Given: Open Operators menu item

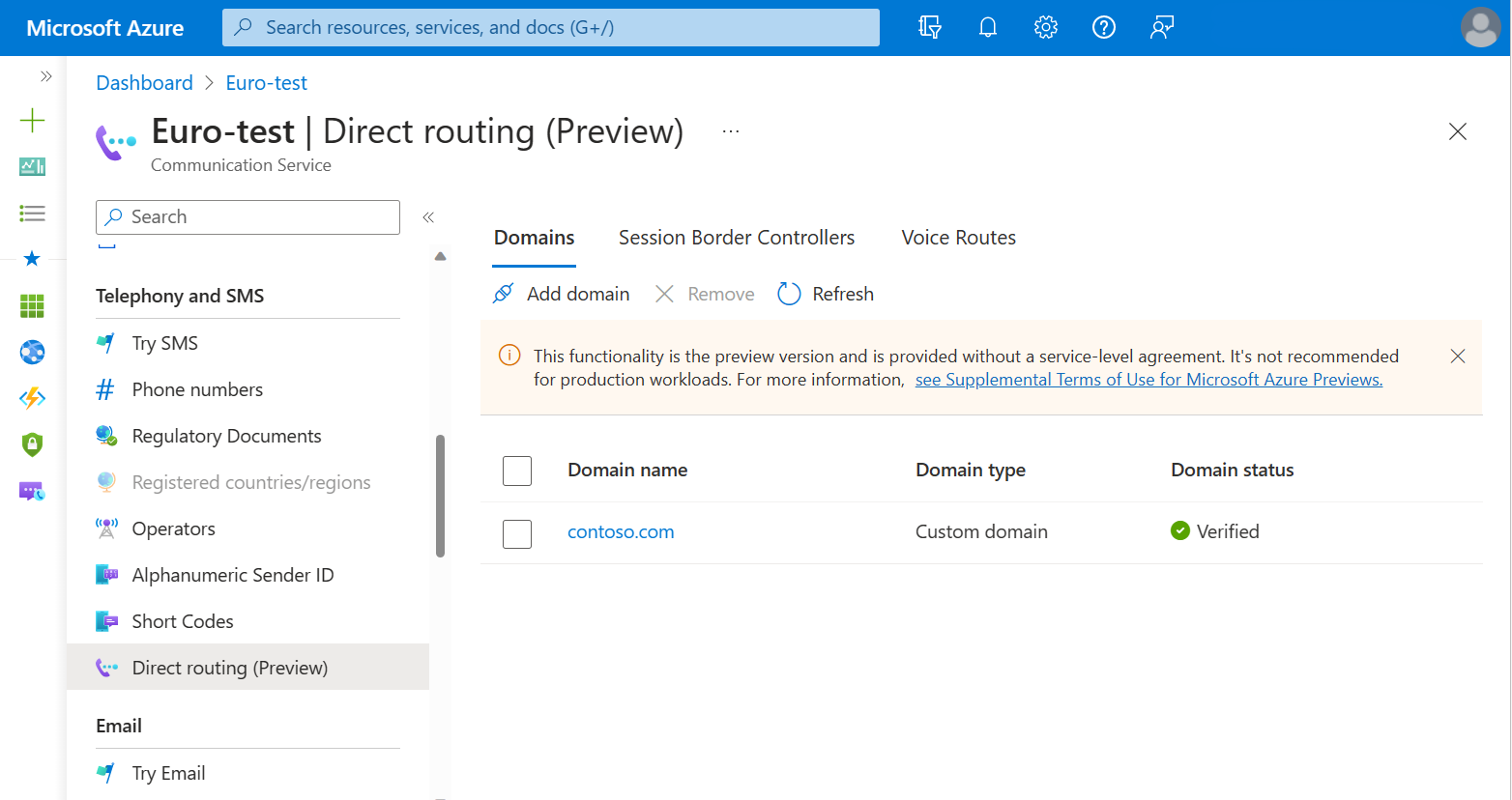Looking at the screenshot, I should 247,529.
